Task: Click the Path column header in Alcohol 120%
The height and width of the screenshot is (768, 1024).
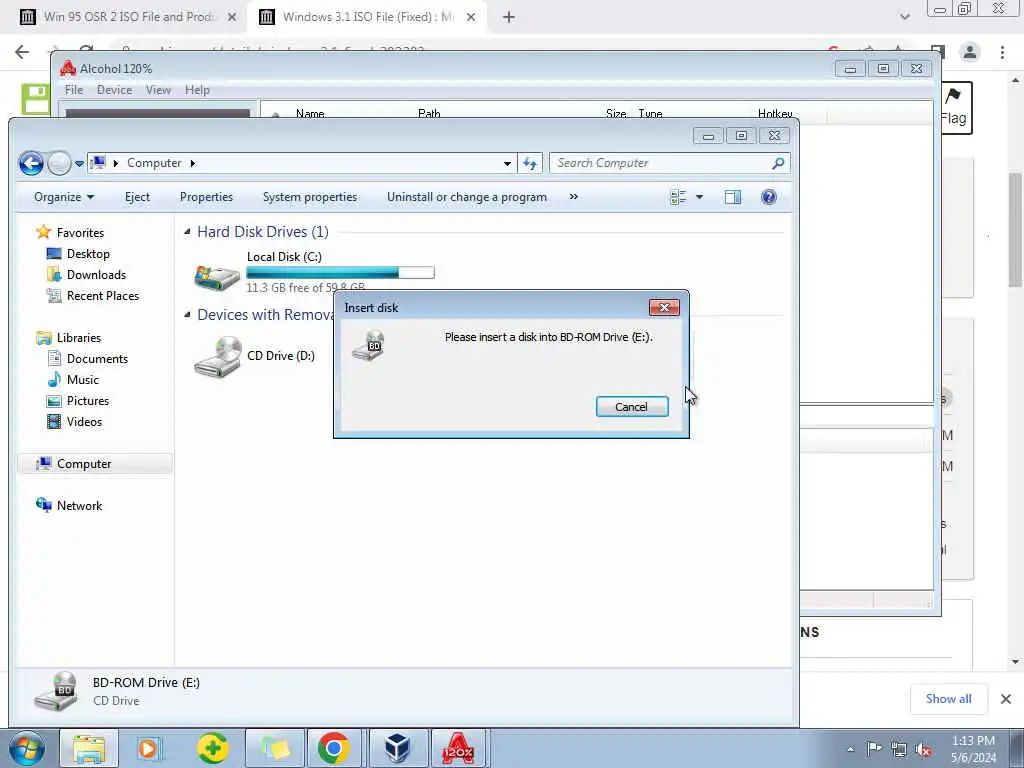Action: [429, 114]
